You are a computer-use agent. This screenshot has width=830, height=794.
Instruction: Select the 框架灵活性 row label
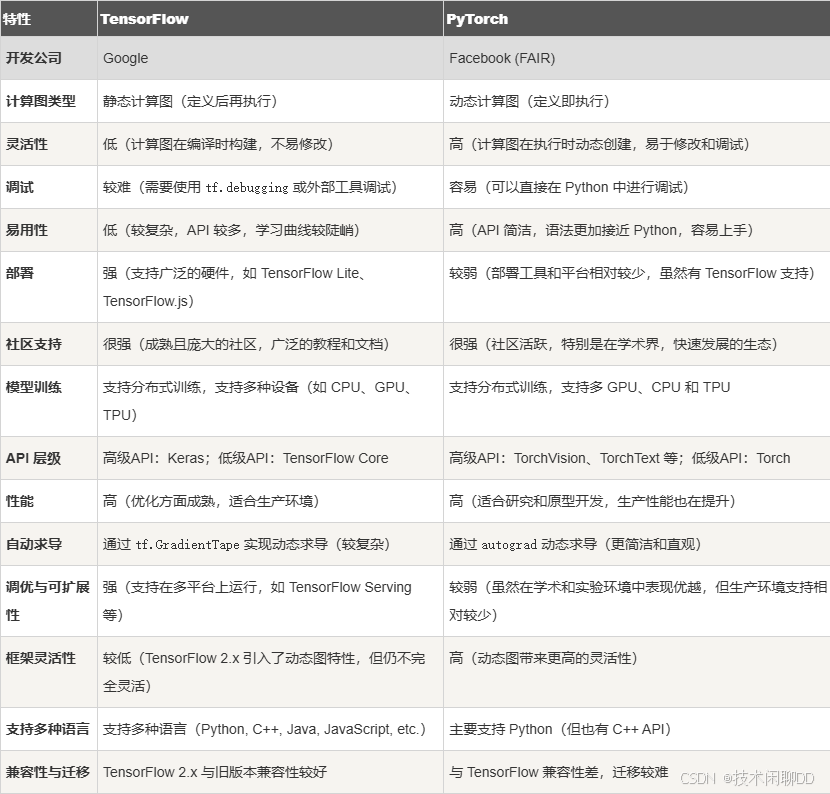point(49,672)
